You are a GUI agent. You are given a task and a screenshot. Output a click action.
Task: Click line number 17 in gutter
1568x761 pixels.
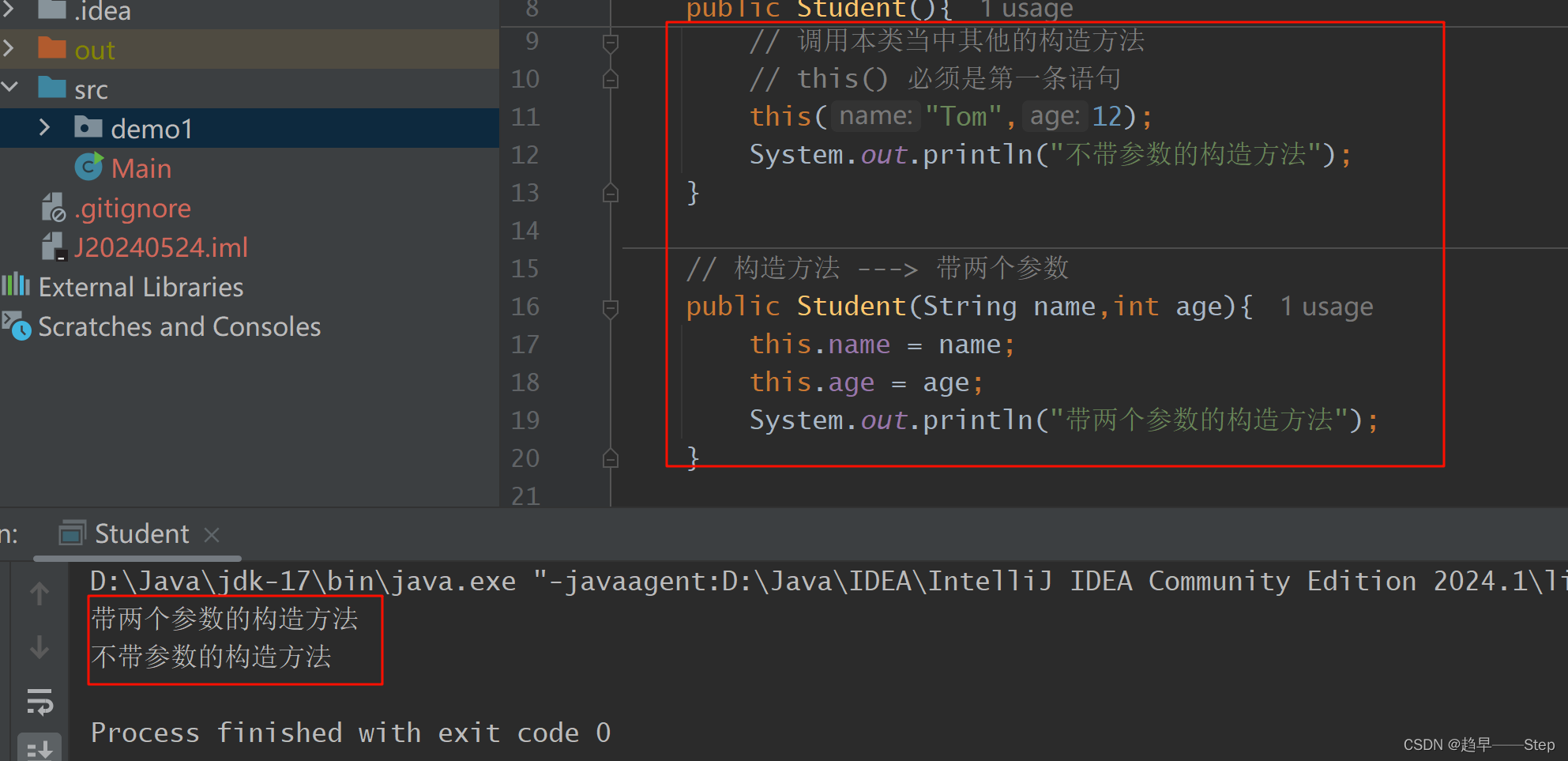525,345
